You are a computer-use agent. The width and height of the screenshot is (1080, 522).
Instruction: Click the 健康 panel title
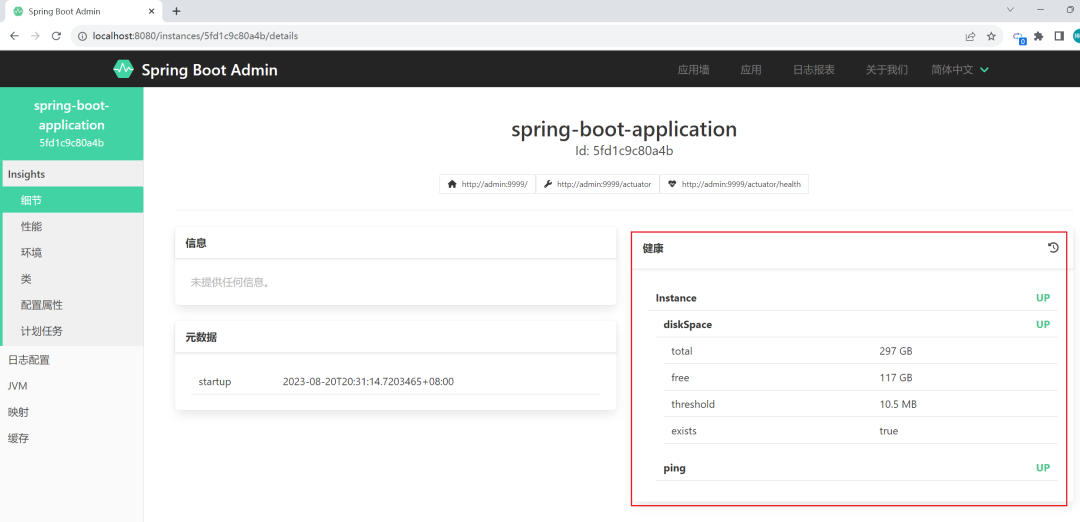(653, 249)
